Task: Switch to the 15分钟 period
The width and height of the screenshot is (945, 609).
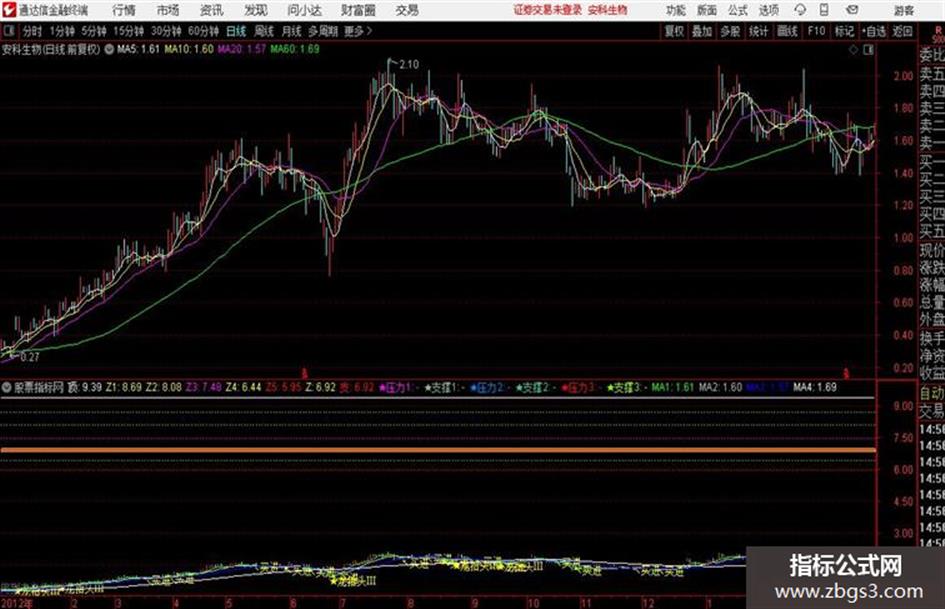Action: pos(128,31)
